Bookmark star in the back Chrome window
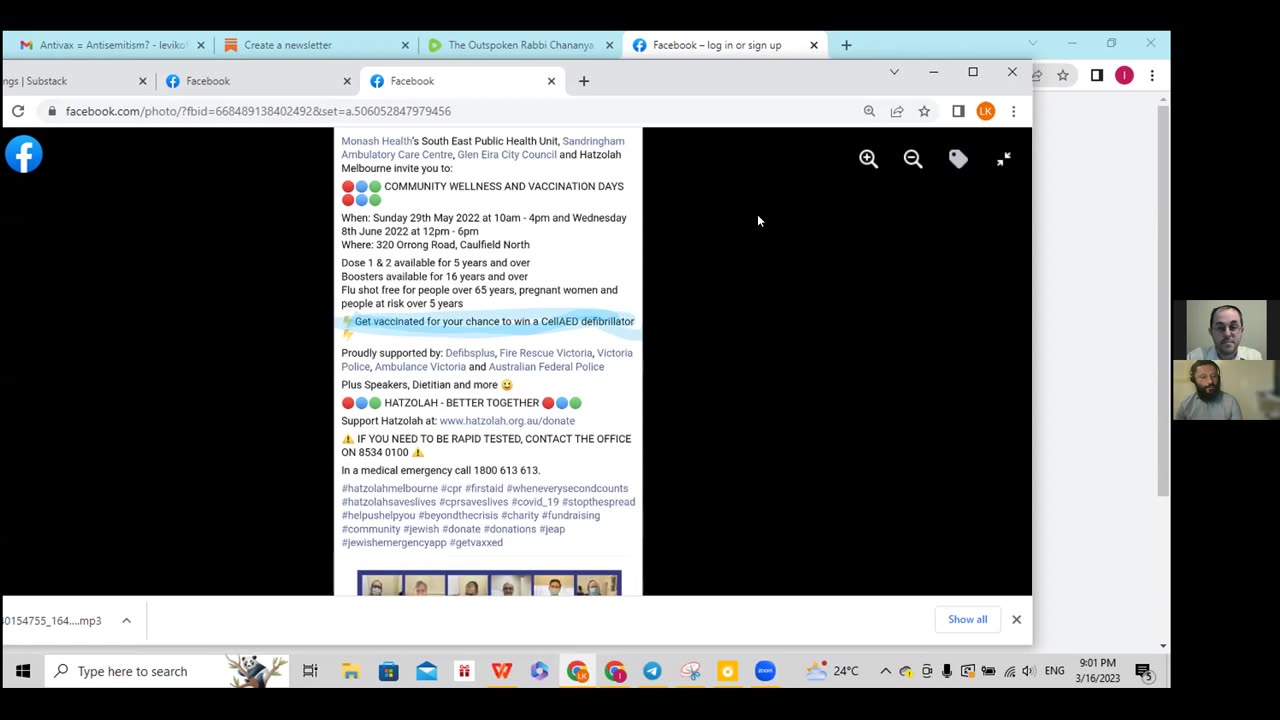 (1063, 75)
